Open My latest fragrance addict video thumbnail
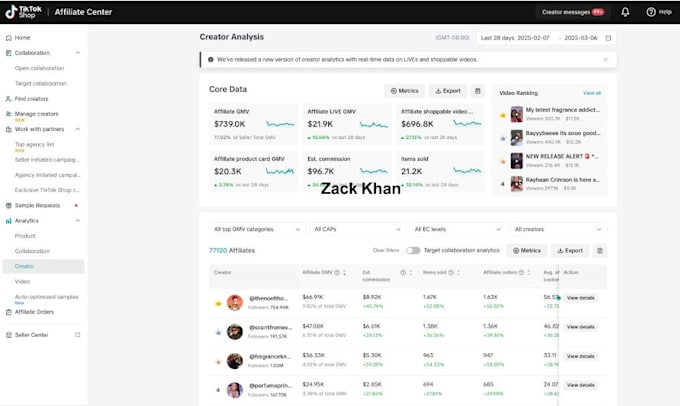 [517, 114]
